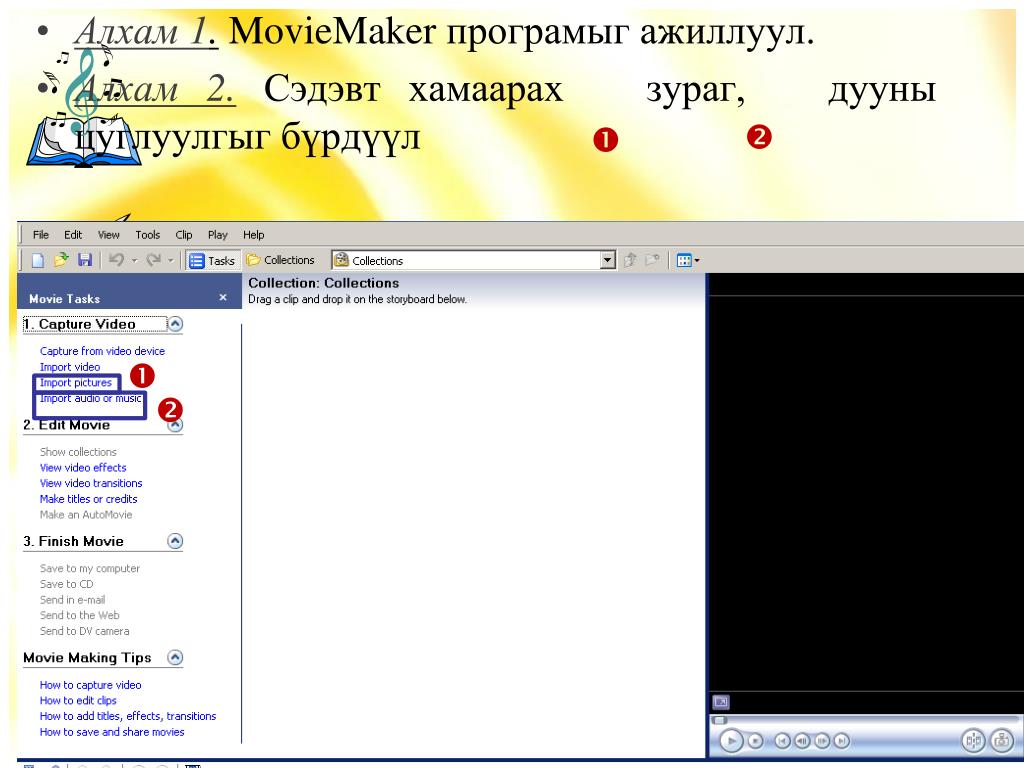
Task: Click the Full Screen monitor icon
Action: click(x=720, y=702)
